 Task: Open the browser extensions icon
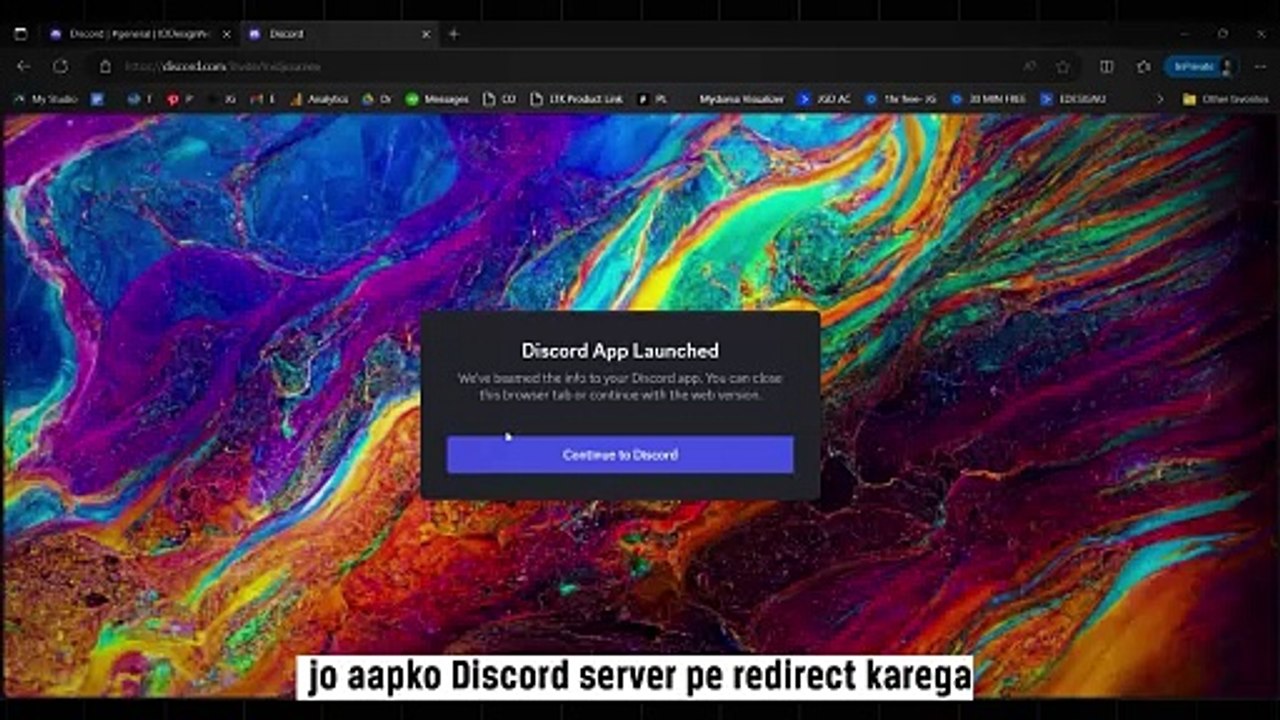[x=1144, y=67]
